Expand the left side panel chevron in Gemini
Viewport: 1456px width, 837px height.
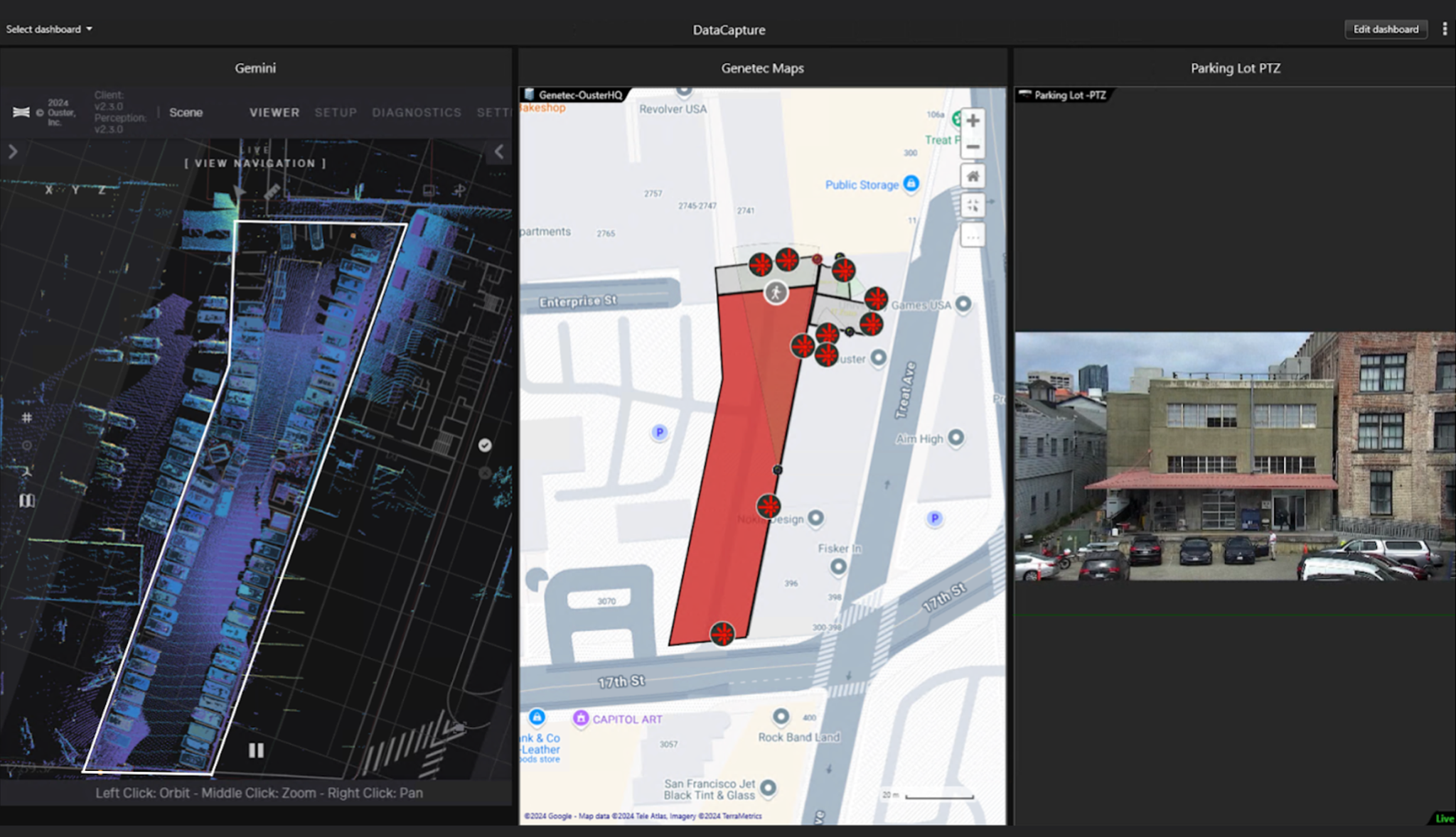(13, 151)
